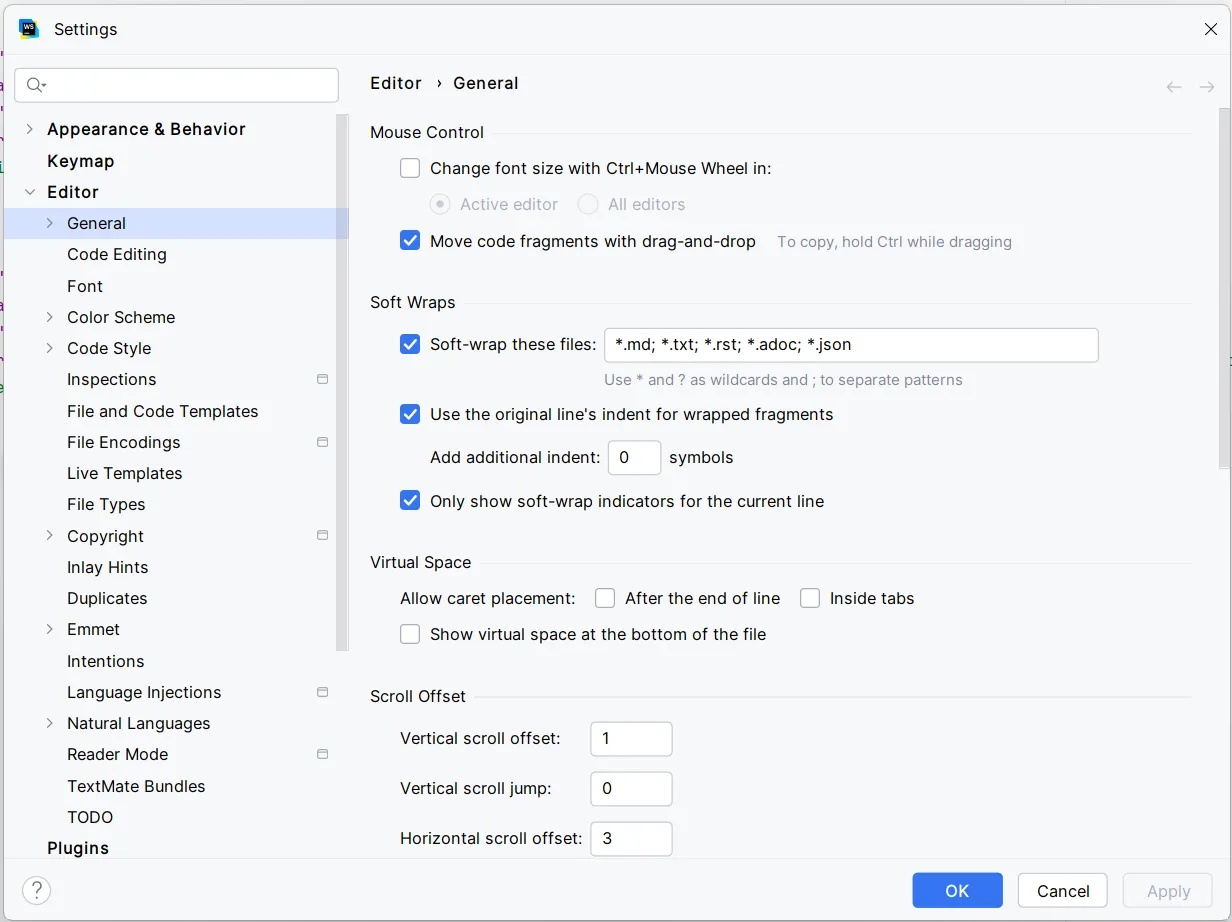Expand the Appearance & Behavior section
This screenshot has width=1232, height=922.
[x=29, y=129]
